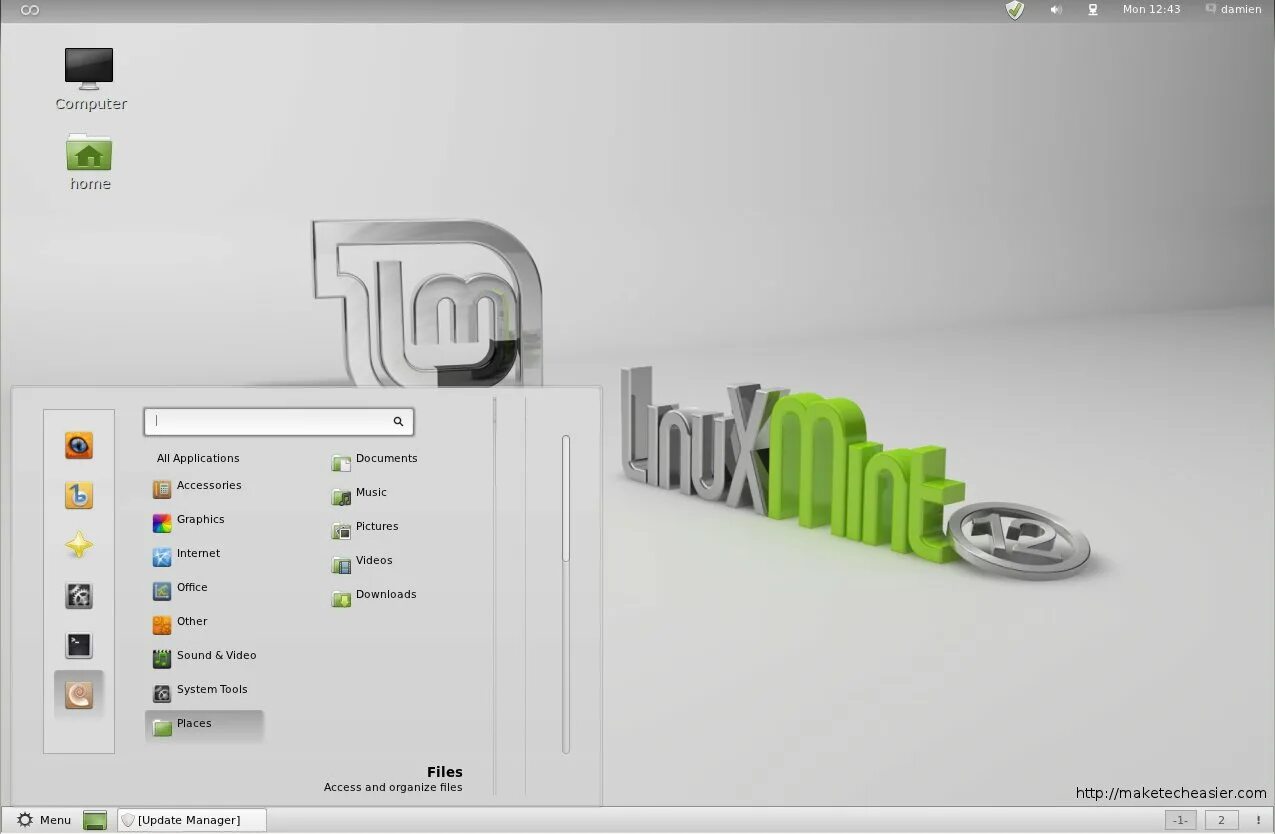1275x834 pixels.
Task: Click the search magnifier icon in menu
Action: pos(398,422)
